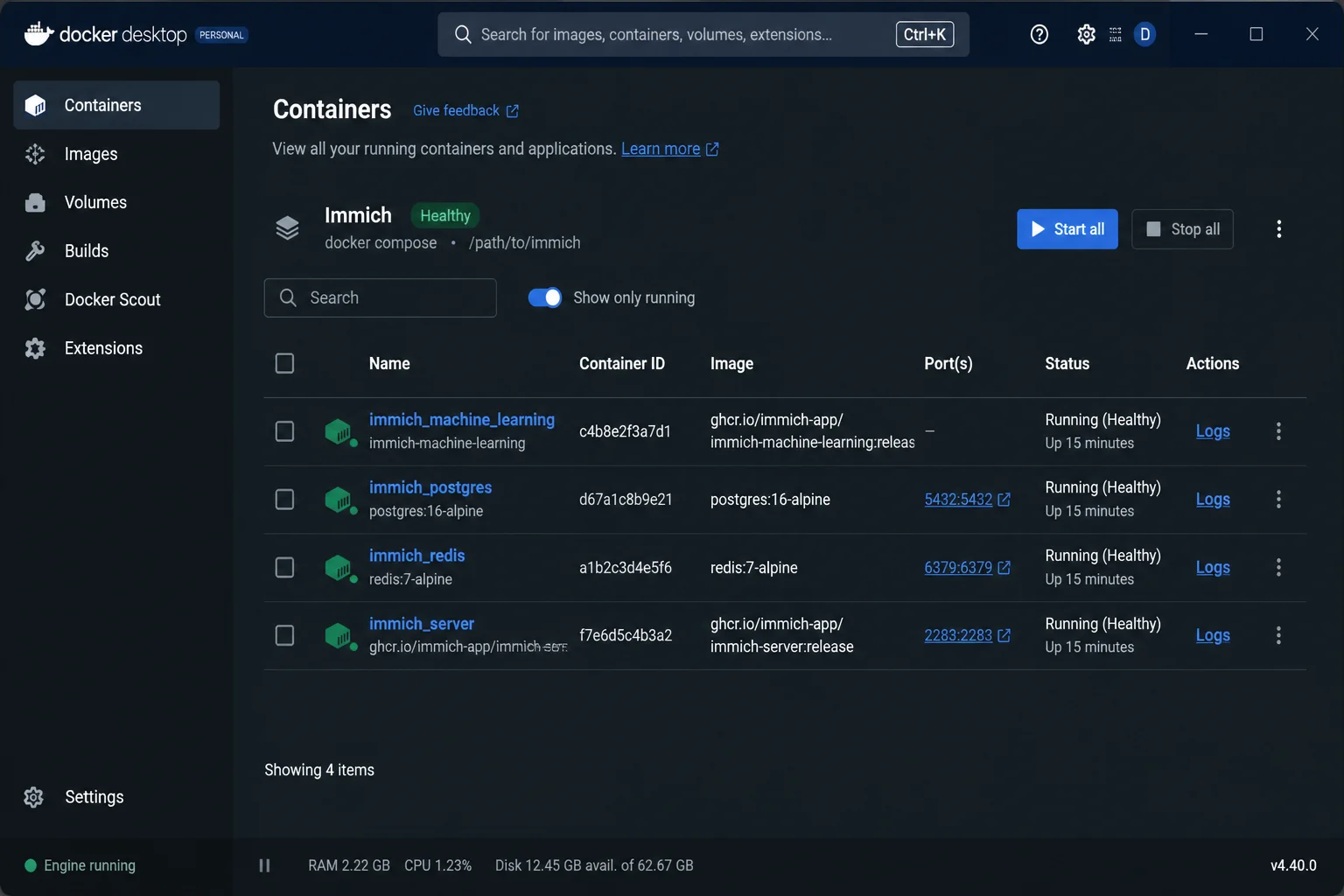Open more actions for immich_server

[1278, 635]
